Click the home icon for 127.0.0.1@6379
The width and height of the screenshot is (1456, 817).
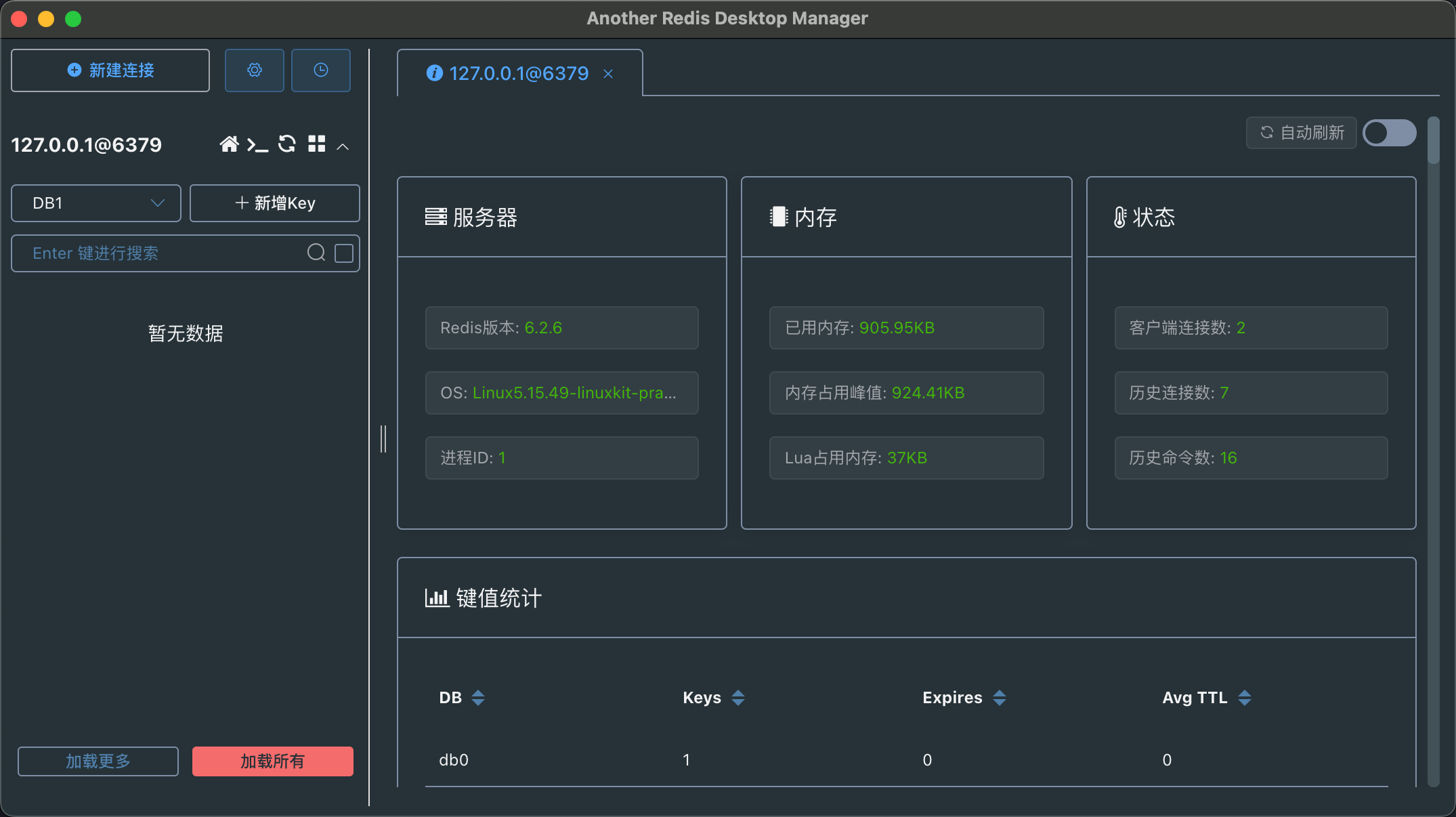tap(229, 144)
